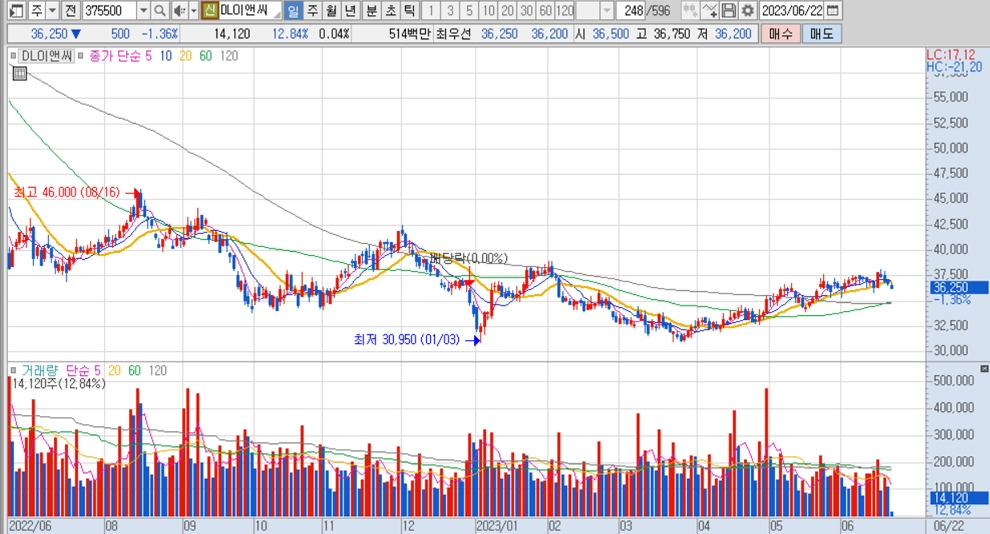
Task: Click the '전' all-stocks button
Action: [70, 10]
